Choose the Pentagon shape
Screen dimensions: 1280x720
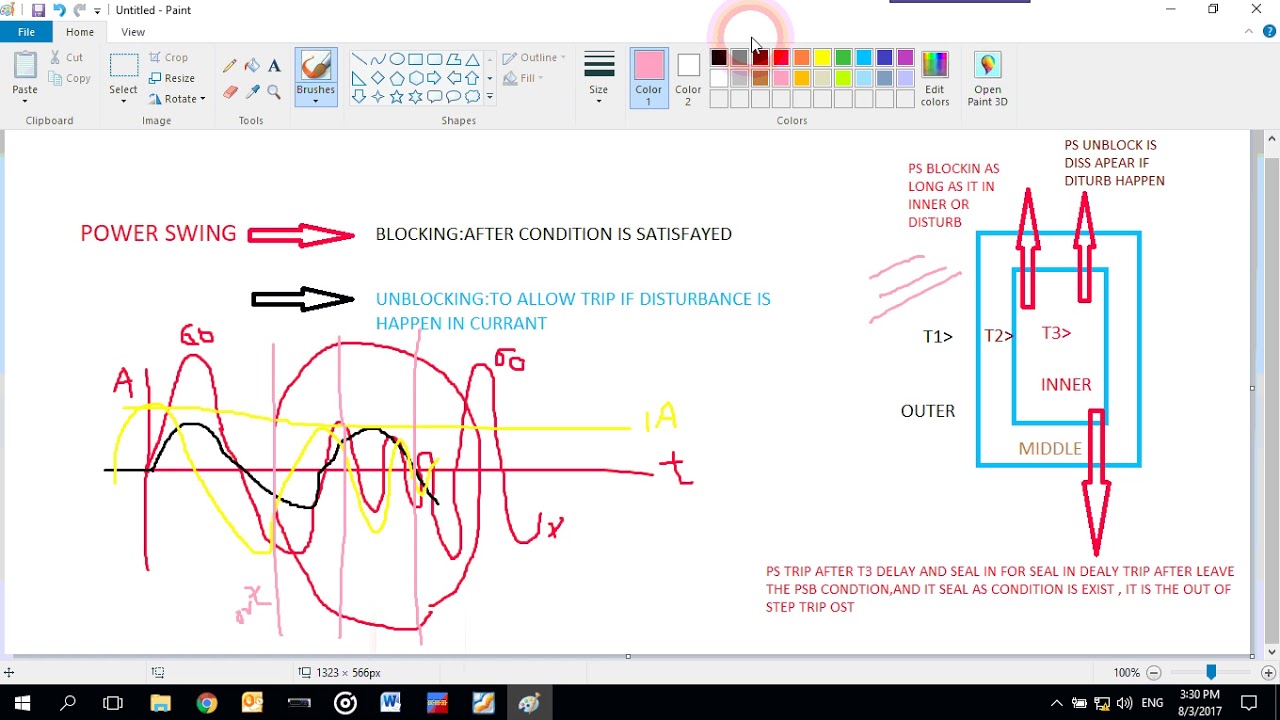click(396, 78)
